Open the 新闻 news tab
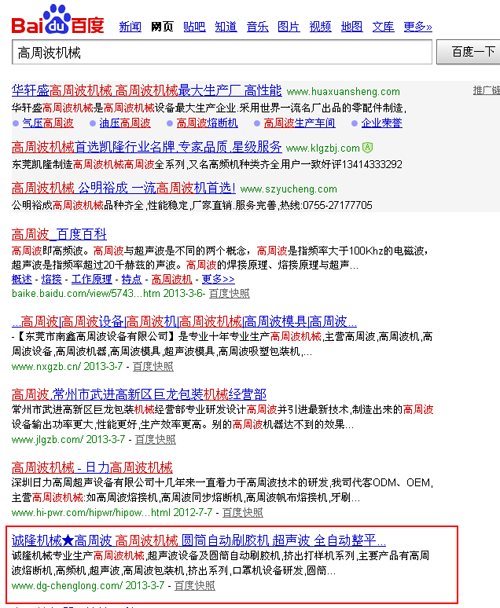 [x=130, y=27]
